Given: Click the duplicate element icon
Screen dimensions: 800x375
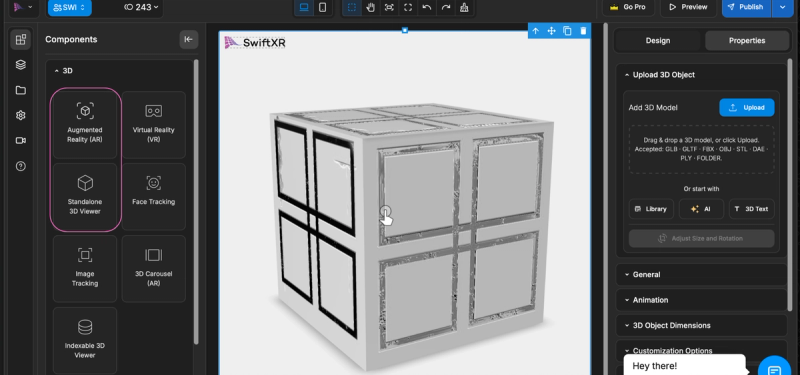Looking at the screenshot, I should click(567, 31).
